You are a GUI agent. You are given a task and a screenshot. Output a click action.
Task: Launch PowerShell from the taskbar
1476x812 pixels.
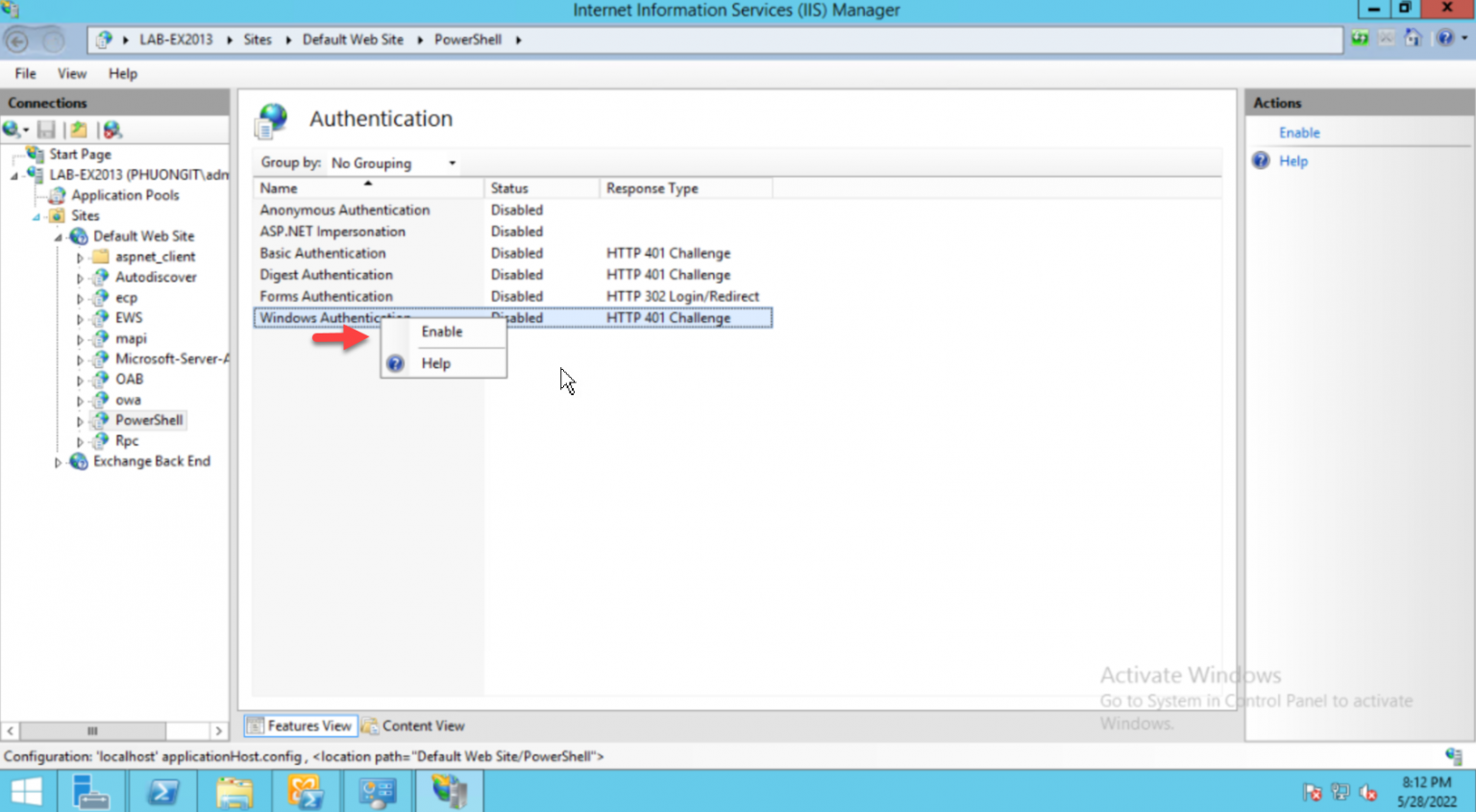pos(163,790)
